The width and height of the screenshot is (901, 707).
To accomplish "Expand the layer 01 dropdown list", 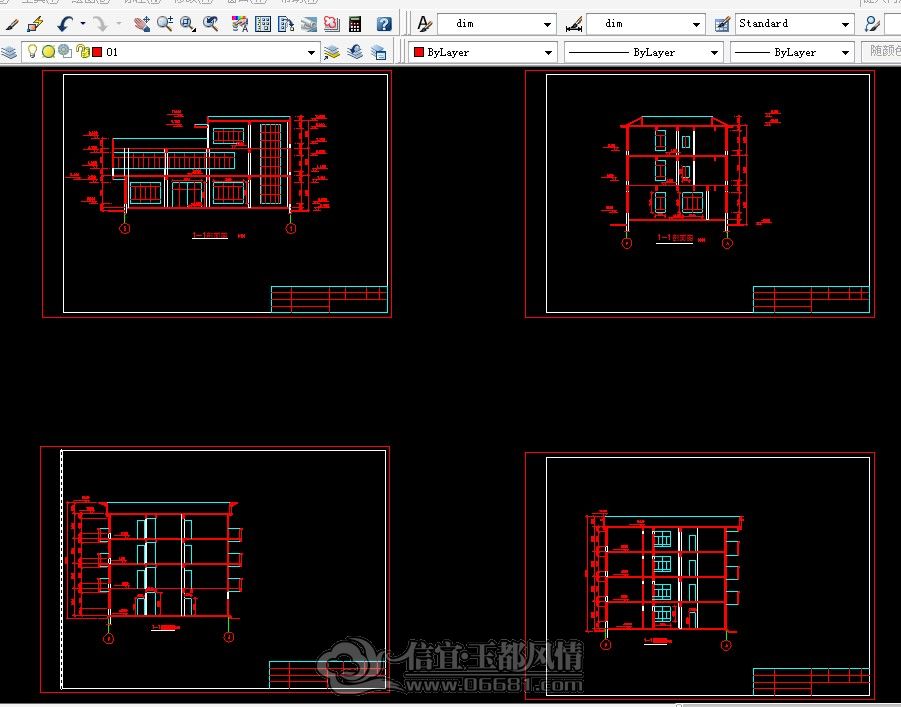I will coord(311,52).
